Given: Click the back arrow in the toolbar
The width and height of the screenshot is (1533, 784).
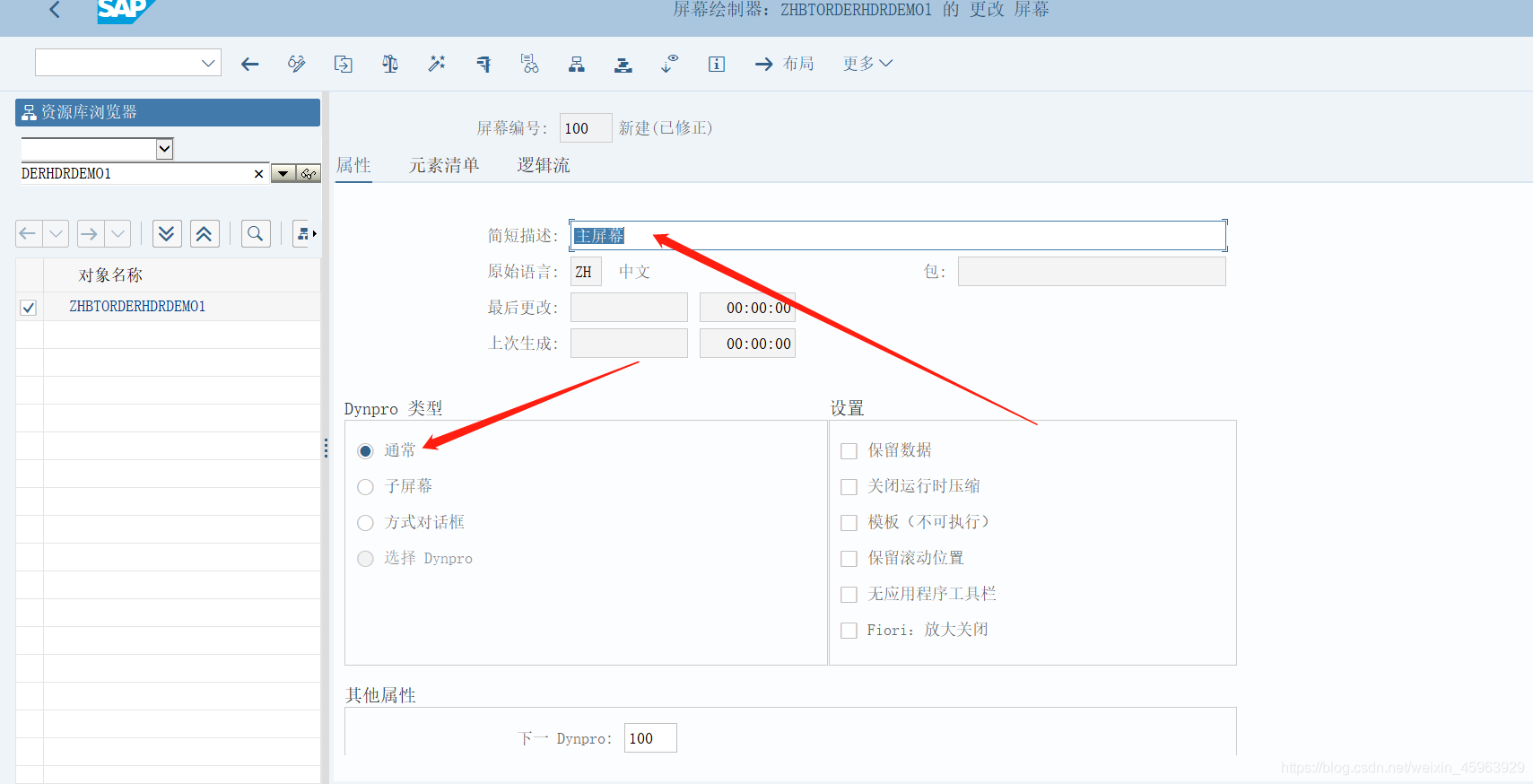Looking at the screenshot, I should [x=250, y=64].
